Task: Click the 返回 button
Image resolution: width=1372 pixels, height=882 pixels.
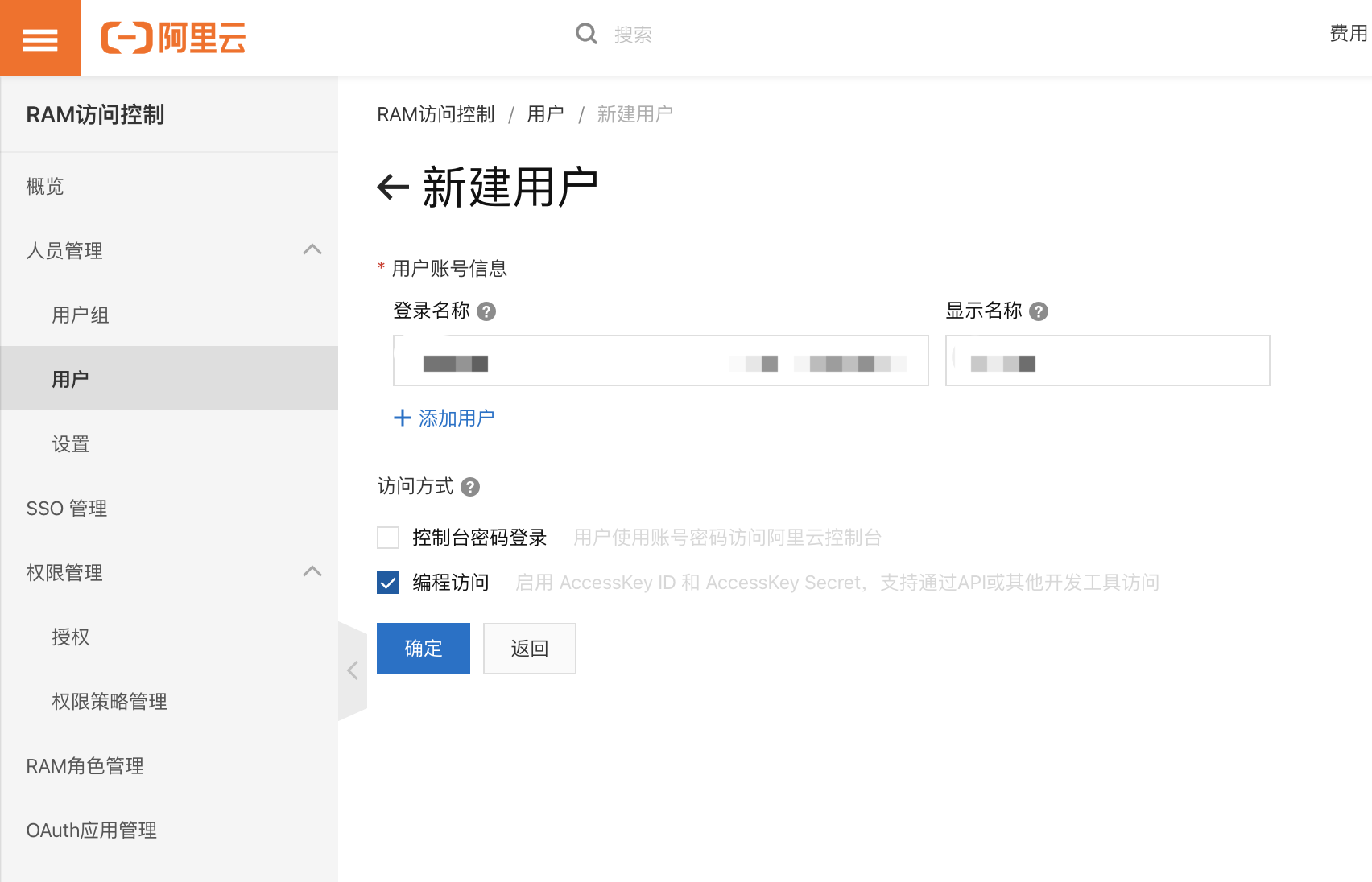Action: [x=530, y=649]
